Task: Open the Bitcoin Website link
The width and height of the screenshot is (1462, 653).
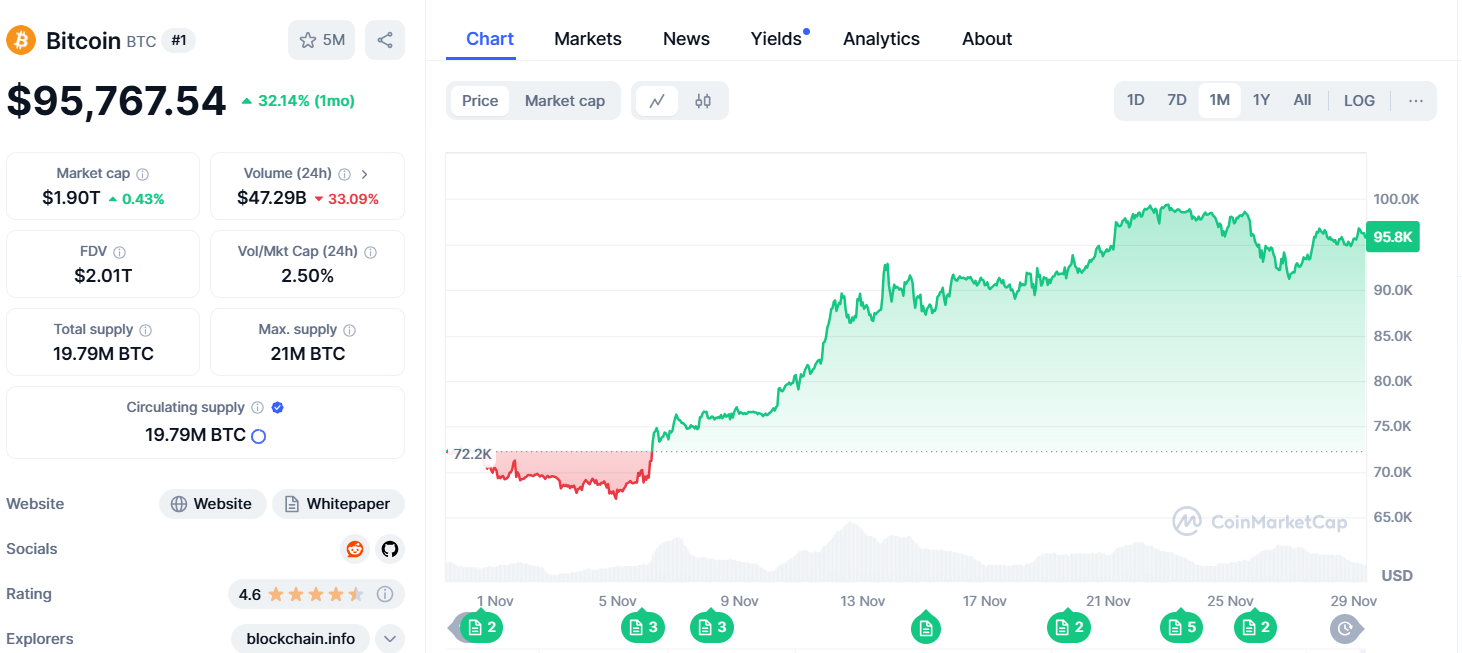Action: point(212,504)
